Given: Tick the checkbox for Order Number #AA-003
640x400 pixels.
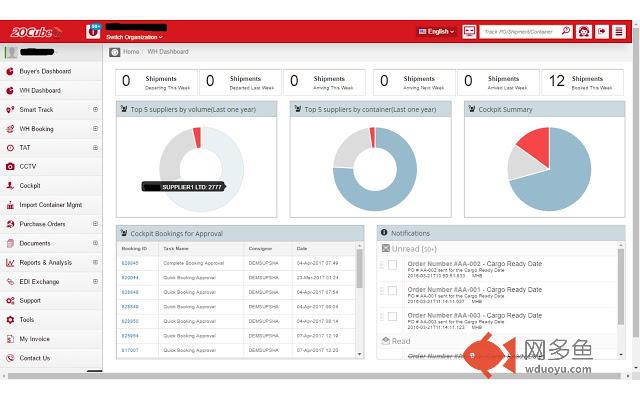Looking at the screenshot, I should [393, 317].
